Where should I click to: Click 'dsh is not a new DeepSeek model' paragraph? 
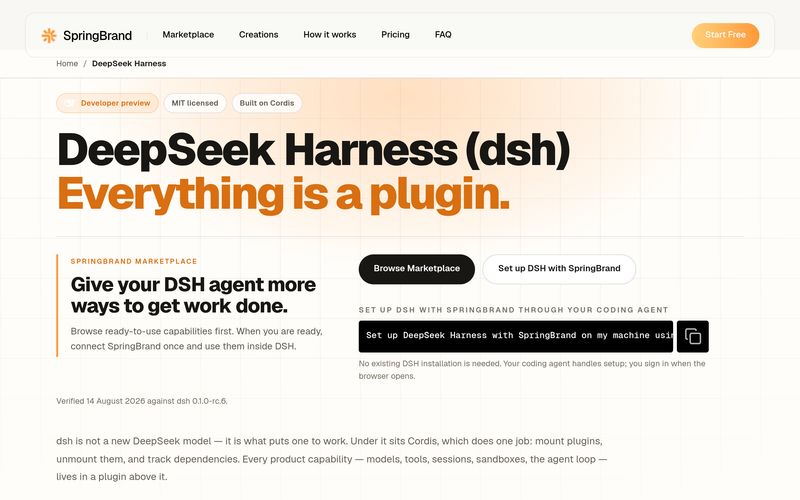pos(332,459)
